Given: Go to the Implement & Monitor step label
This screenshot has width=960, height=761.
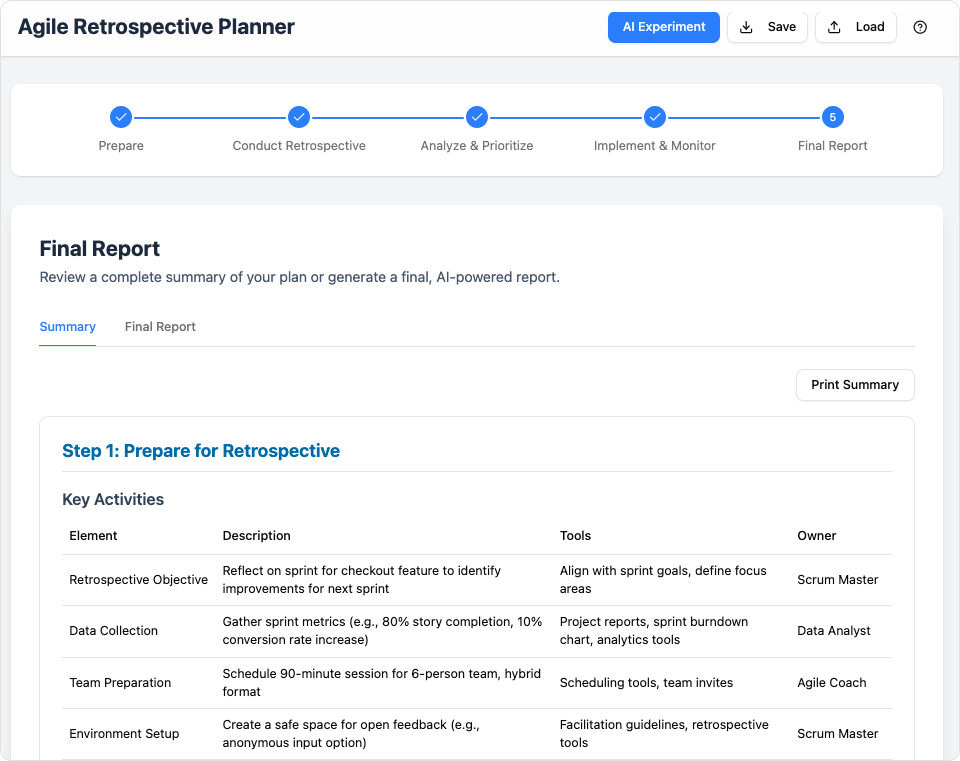Looking at the screenshot, I should click(654, 146).
